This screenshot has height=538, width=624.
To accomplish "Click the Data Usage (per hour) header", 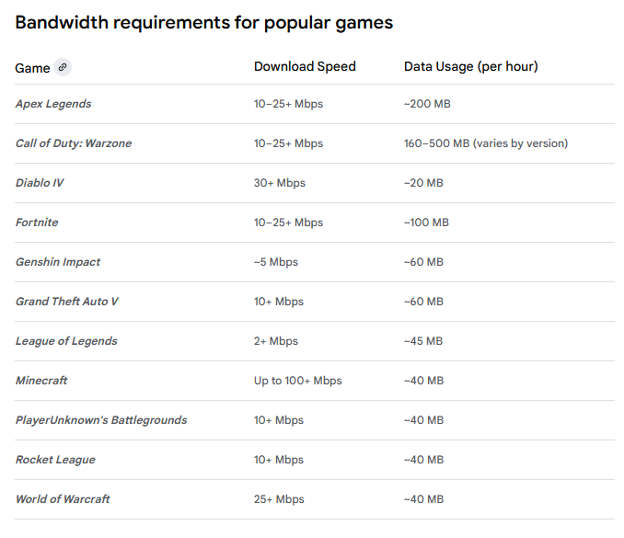I will pos(470,67).
